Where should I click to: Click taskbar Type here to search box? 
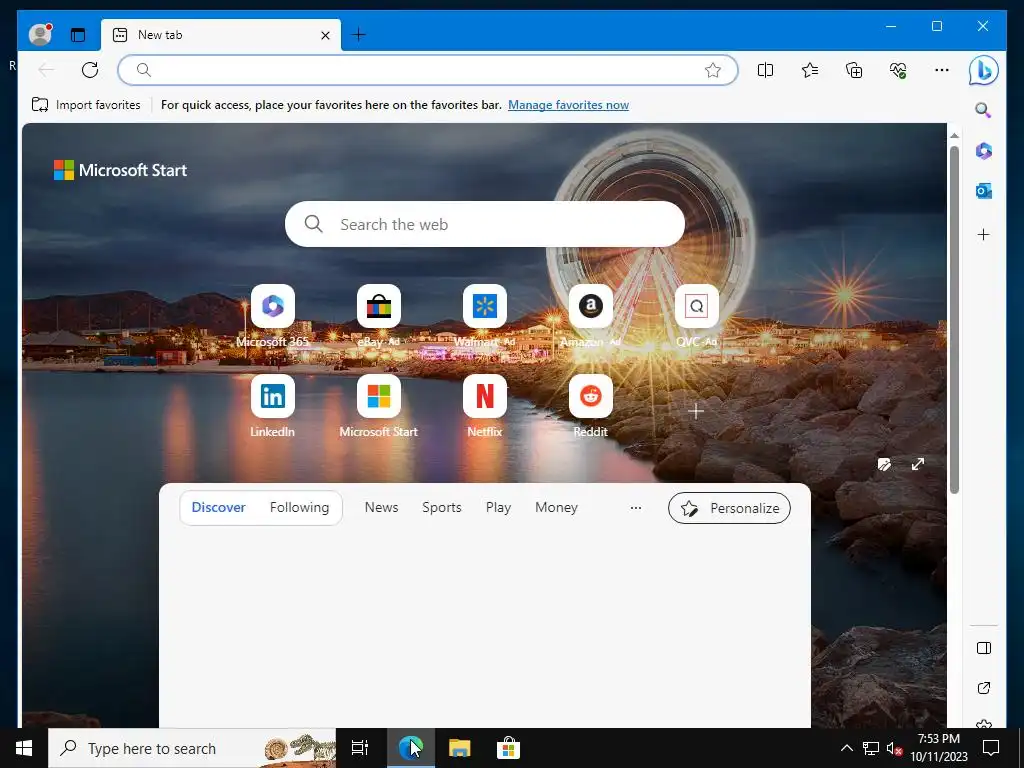(x=192, y=748)
